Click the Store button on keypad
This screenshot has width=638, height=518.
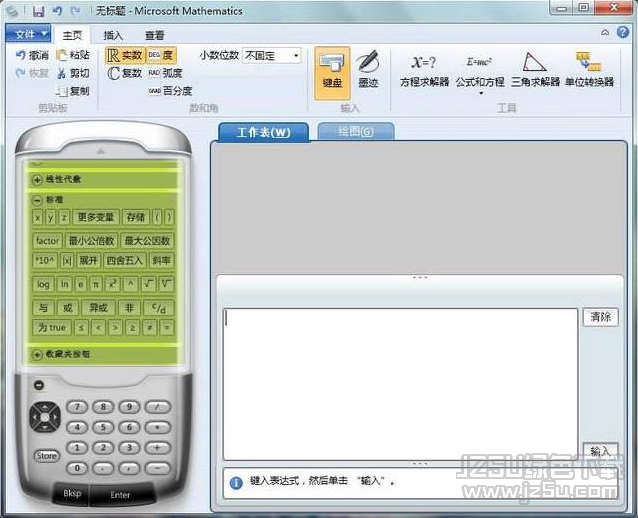[46, 456]
